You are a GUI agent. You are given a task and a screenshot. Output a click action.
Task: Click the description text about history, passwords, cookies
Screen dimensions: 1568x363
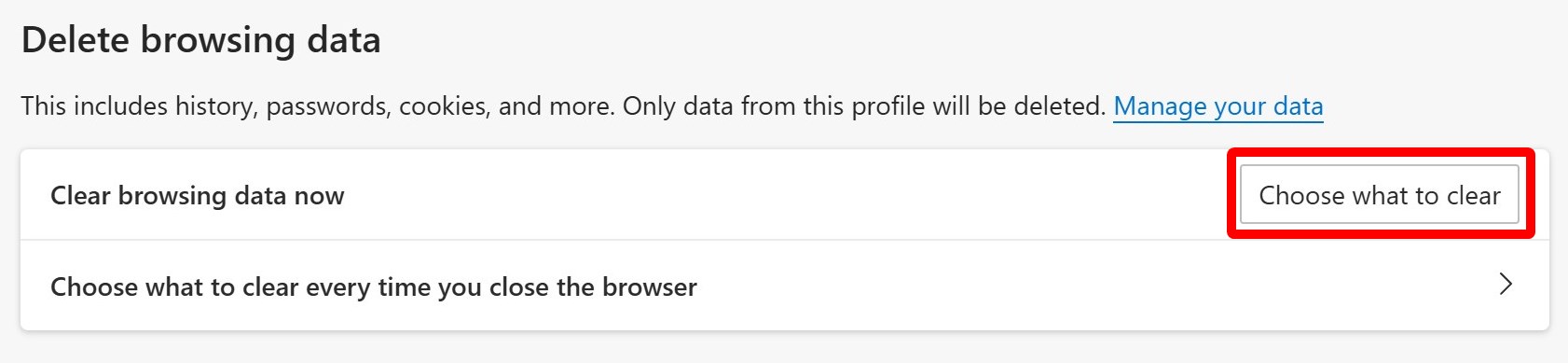click(563, 106)
